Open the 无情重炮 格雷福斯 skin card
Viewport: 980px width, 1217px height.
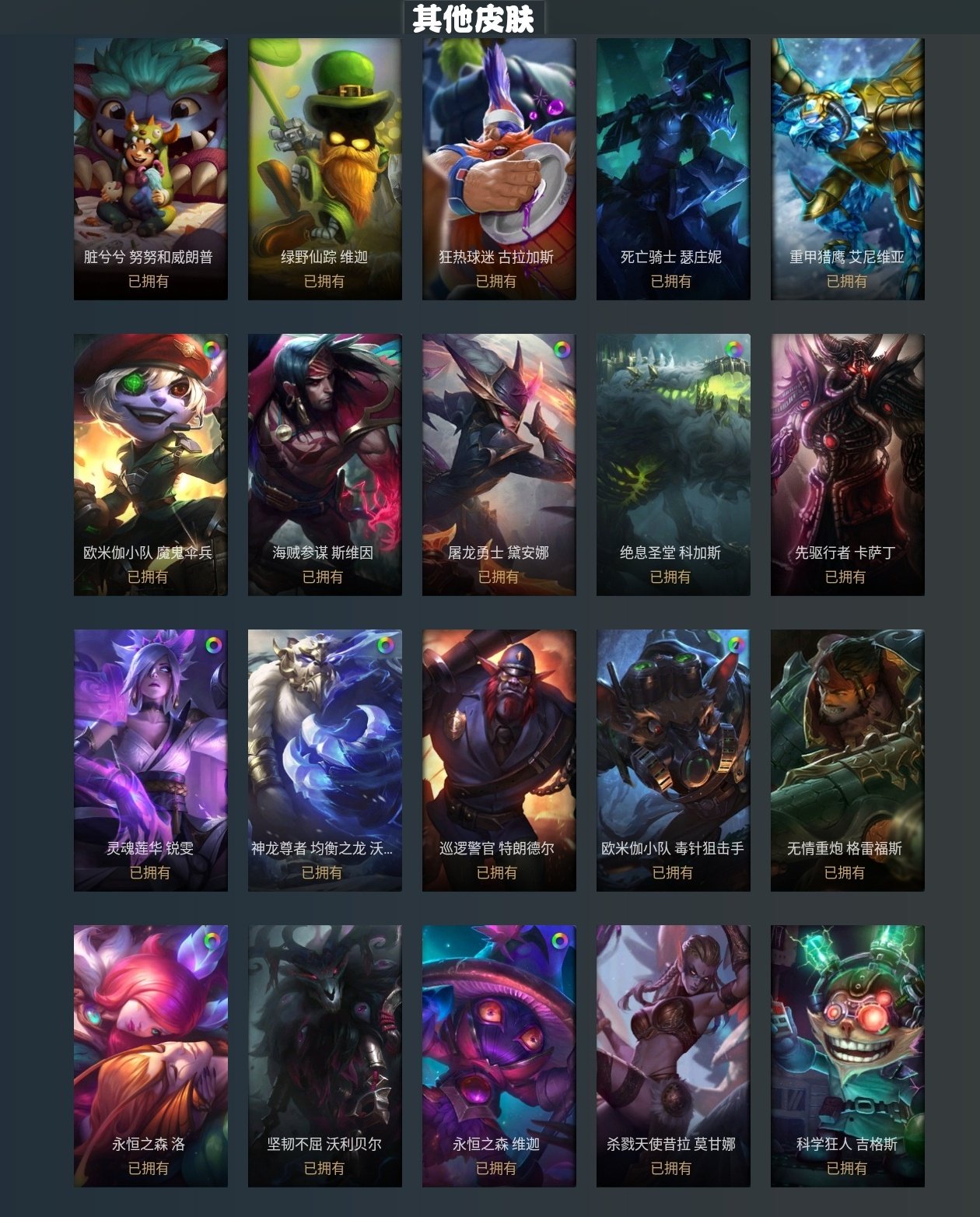pos(848,760)
